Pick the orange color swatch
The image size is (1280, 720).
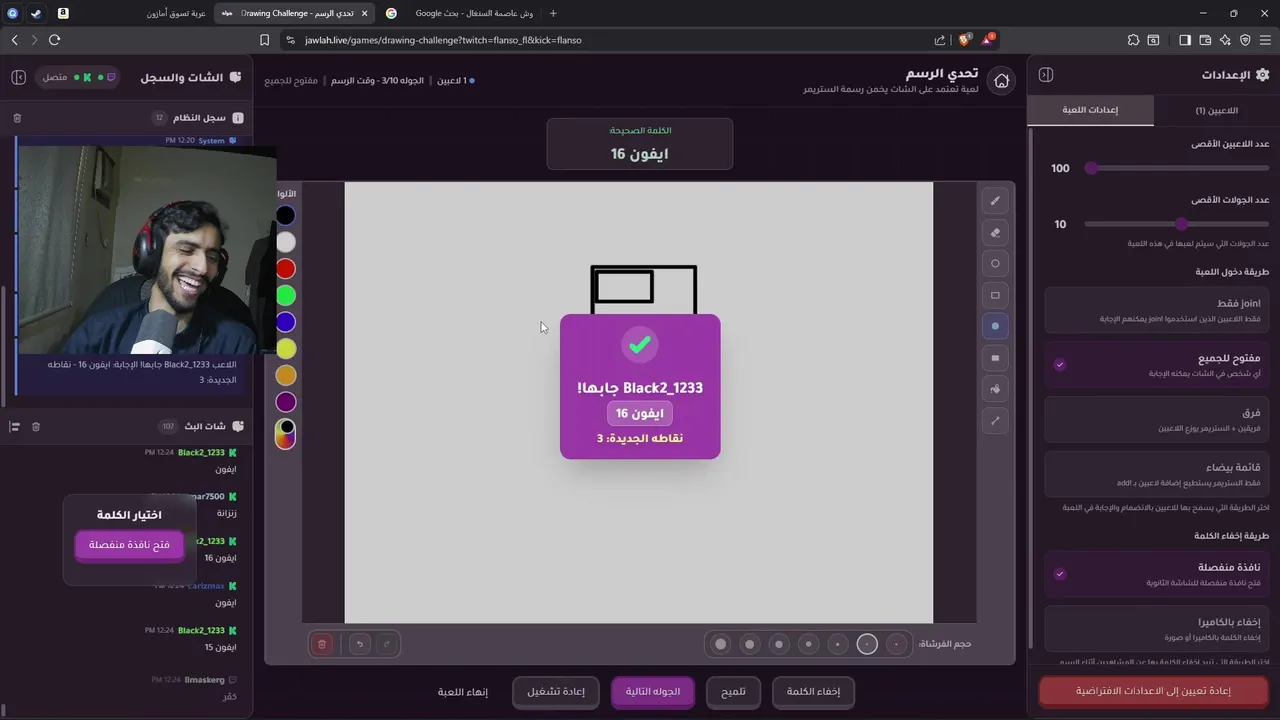pyautogui.click(x=286, y=376)
